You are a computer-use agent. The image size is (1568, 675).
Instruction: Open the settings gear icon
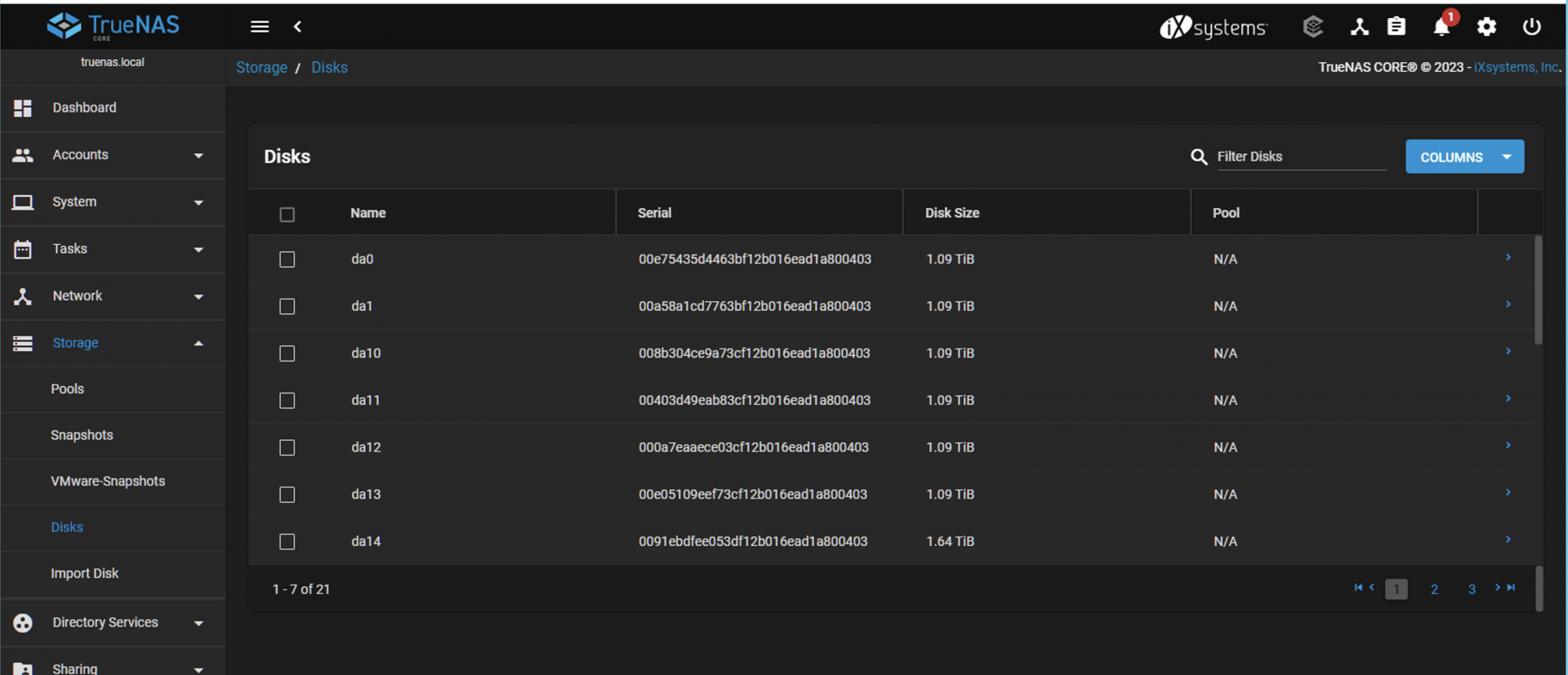click(1486, 27)
